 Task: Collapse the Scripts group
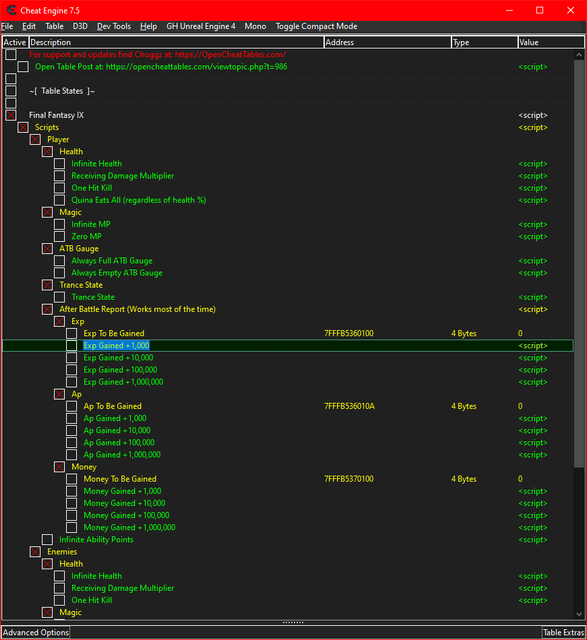pyautogui.click(x=23, y=127)
